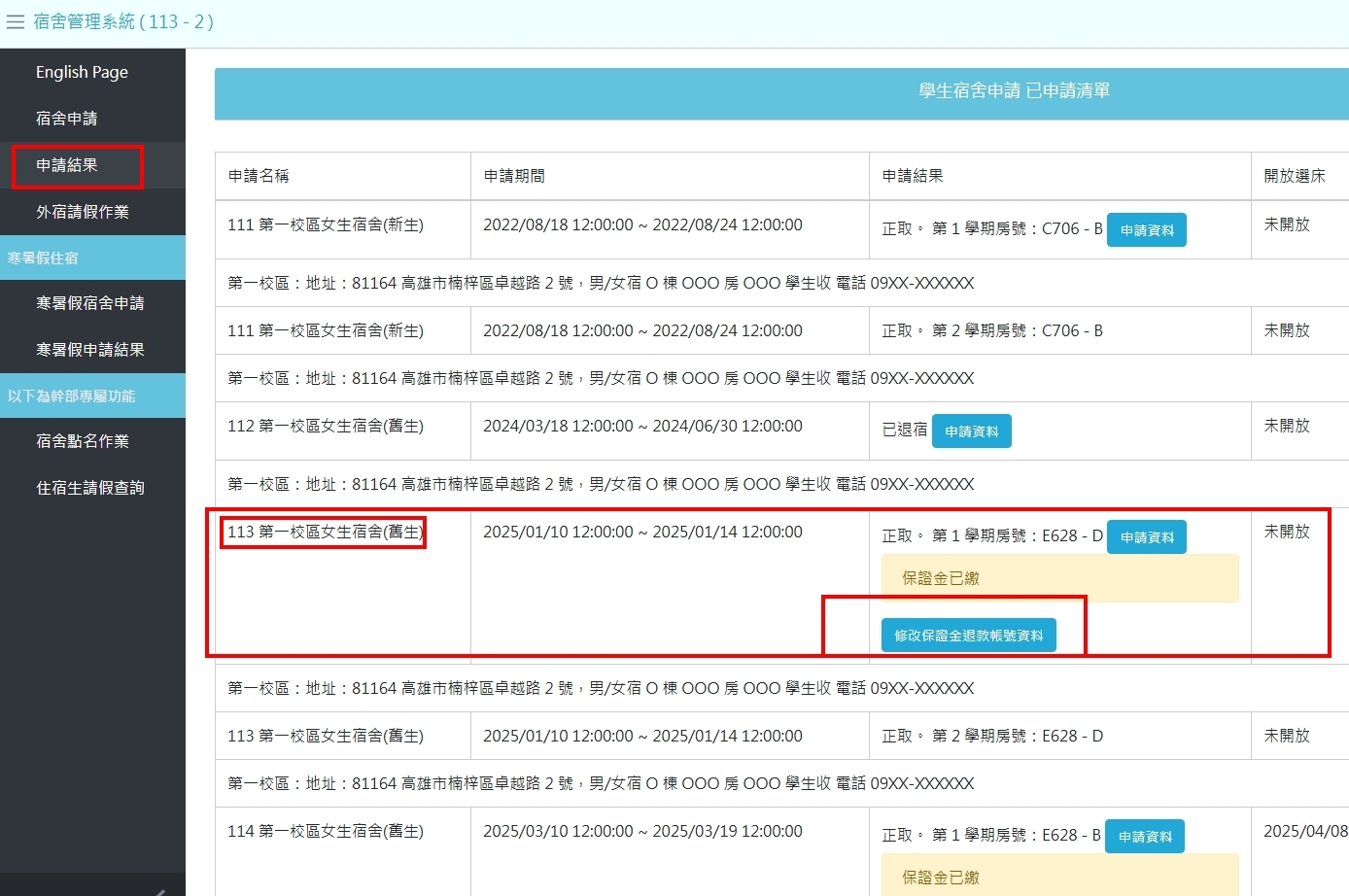Click 申請資料 button for room E628 - D
The height and width of the screenshot is (896, 1349).
click(1147, 537)
